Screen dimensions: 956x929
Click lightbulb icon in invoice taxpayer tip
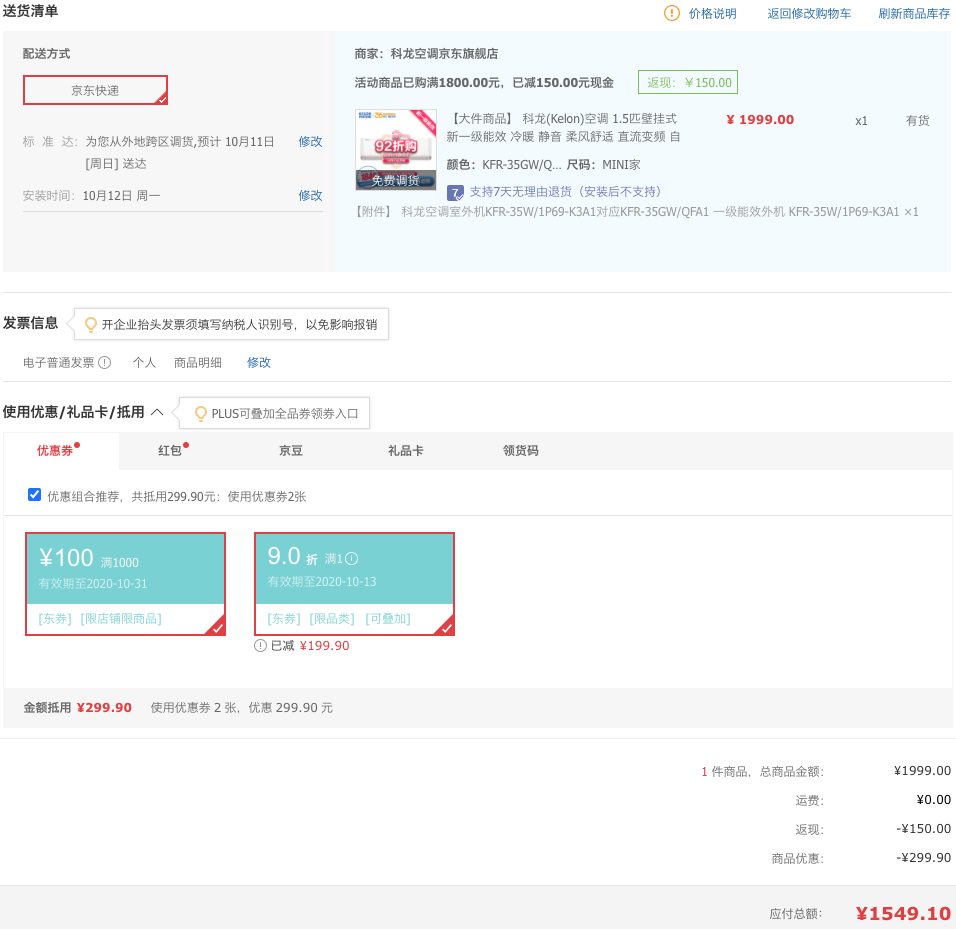(x=90, y=324)
